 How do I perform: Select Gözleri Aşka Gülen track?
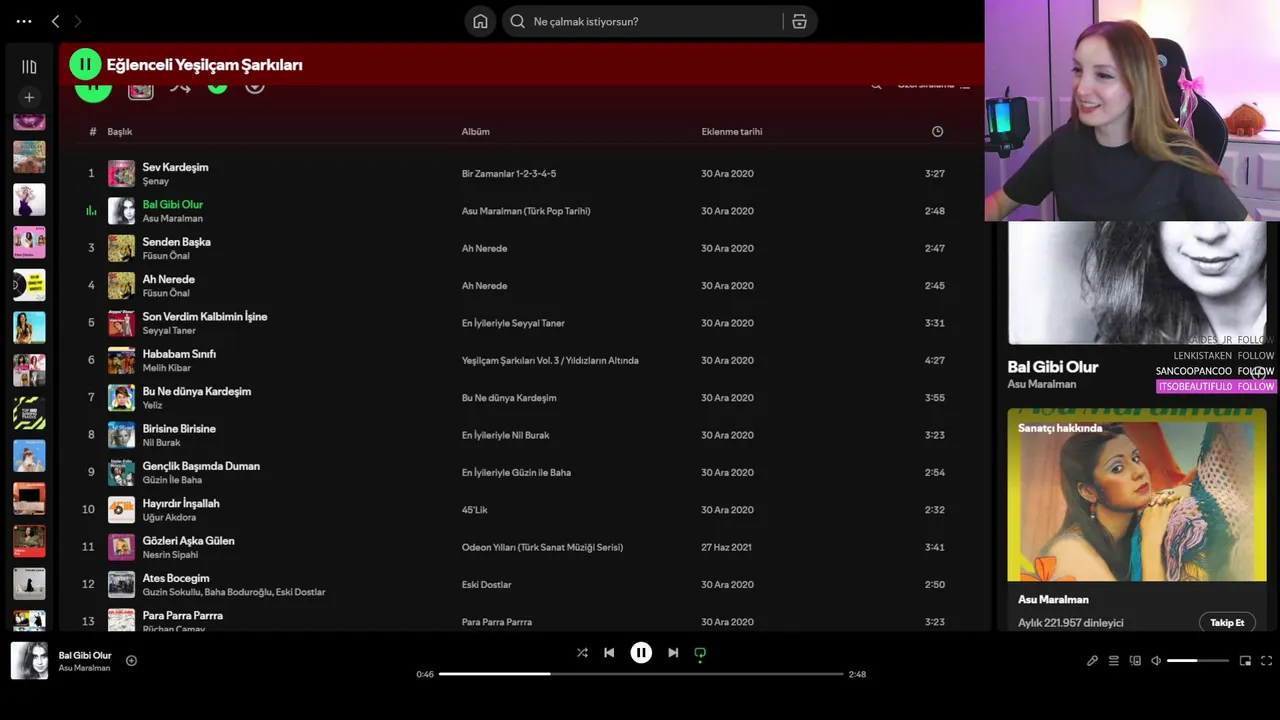pyautogui.click(x=188, y=541)
